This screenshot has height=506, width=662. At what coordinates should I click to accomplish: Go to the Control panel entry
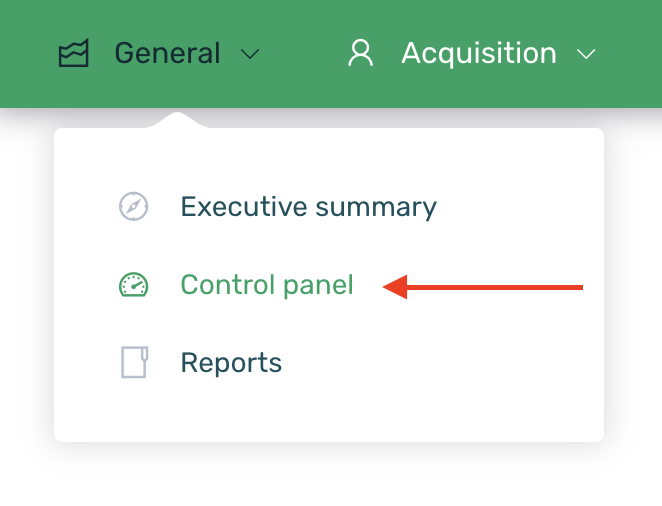click(x=267, y=286)
